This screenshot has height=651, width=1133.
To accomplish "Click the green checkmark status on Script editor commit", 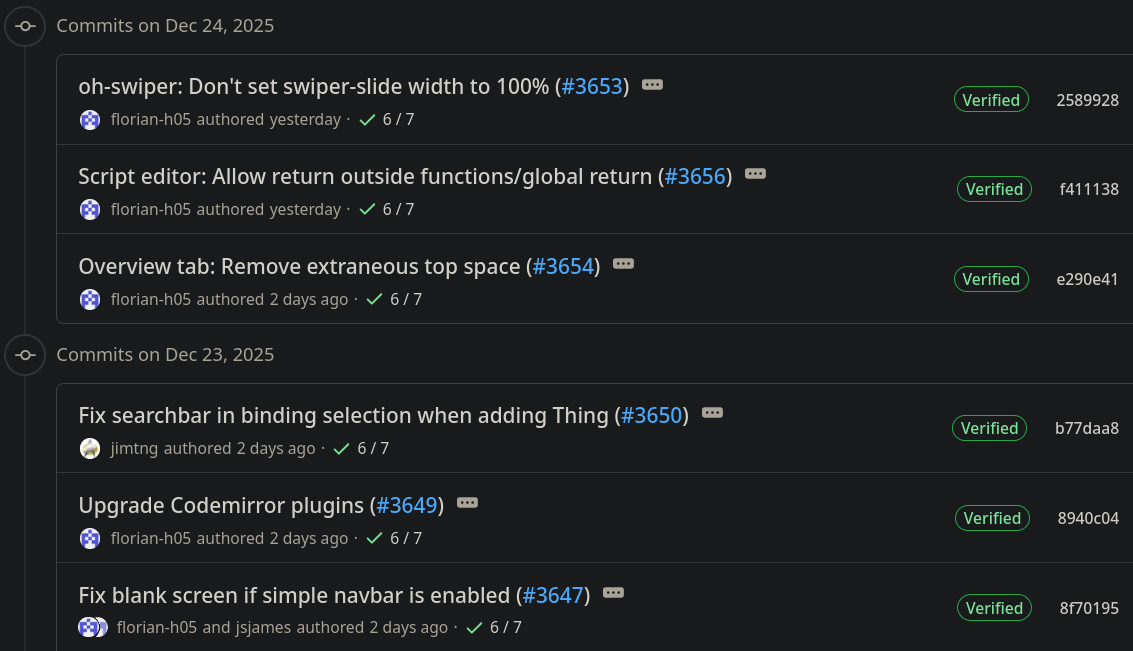I will coord(367,210).
